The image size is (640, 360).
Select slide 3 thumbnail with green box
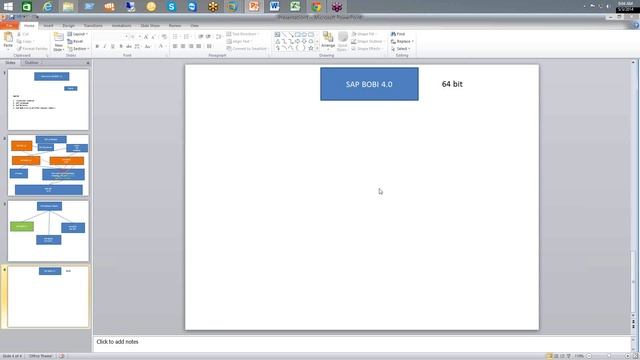[x=48, y=231]
